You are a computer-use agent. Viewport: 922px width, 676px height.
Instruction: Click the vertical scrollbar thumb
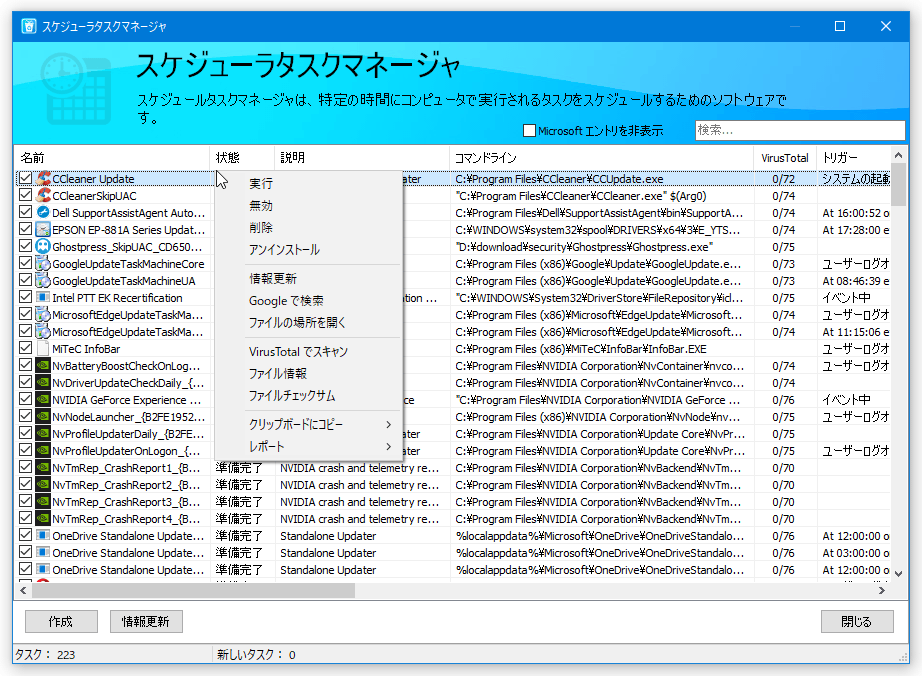point(898,185)
